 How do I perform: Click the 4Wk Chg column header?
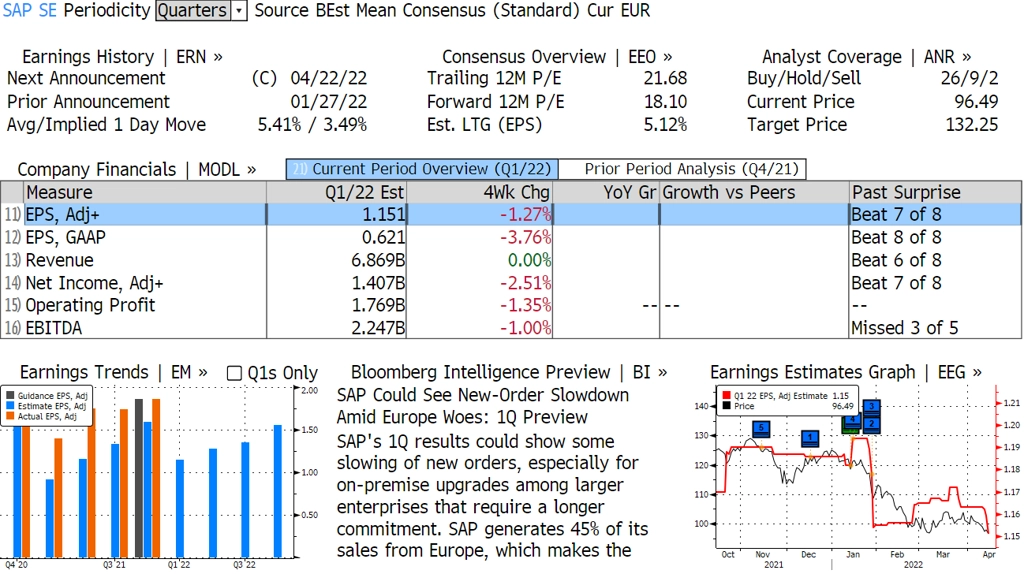click(479, 193)
